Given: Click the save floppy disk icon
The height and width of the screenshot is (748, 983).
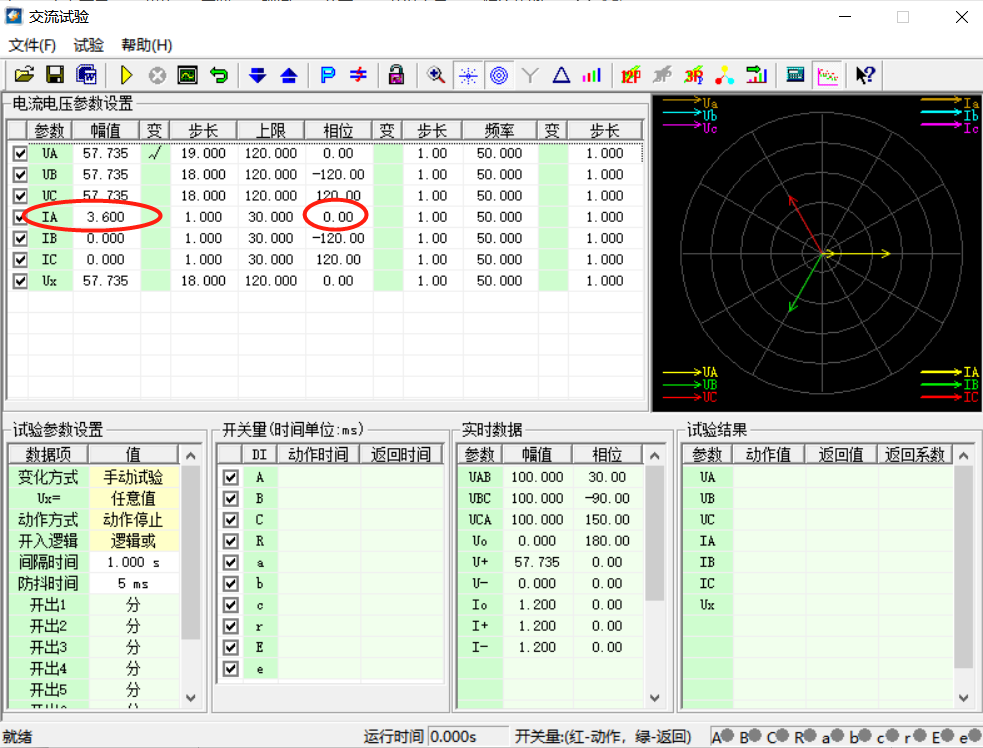Looking at the screenshot, I should [x=55, y=75].
